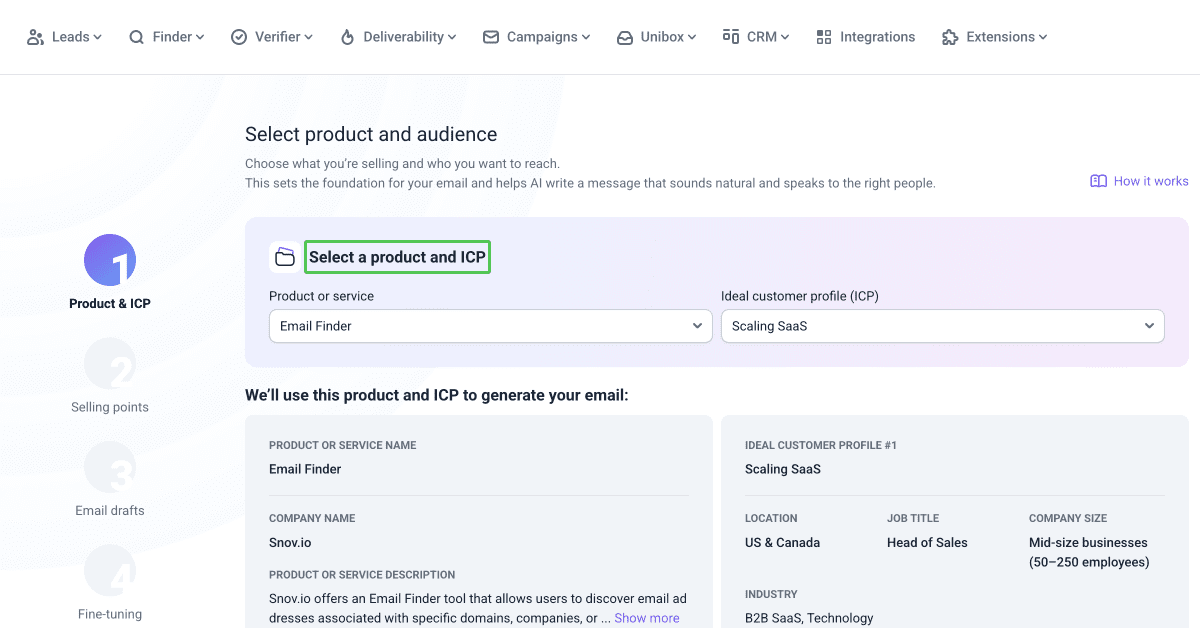The width and height of the screenshot is (1200, 628).
Task: Open the Ideal customer profile dropdown
Action: 943,326
